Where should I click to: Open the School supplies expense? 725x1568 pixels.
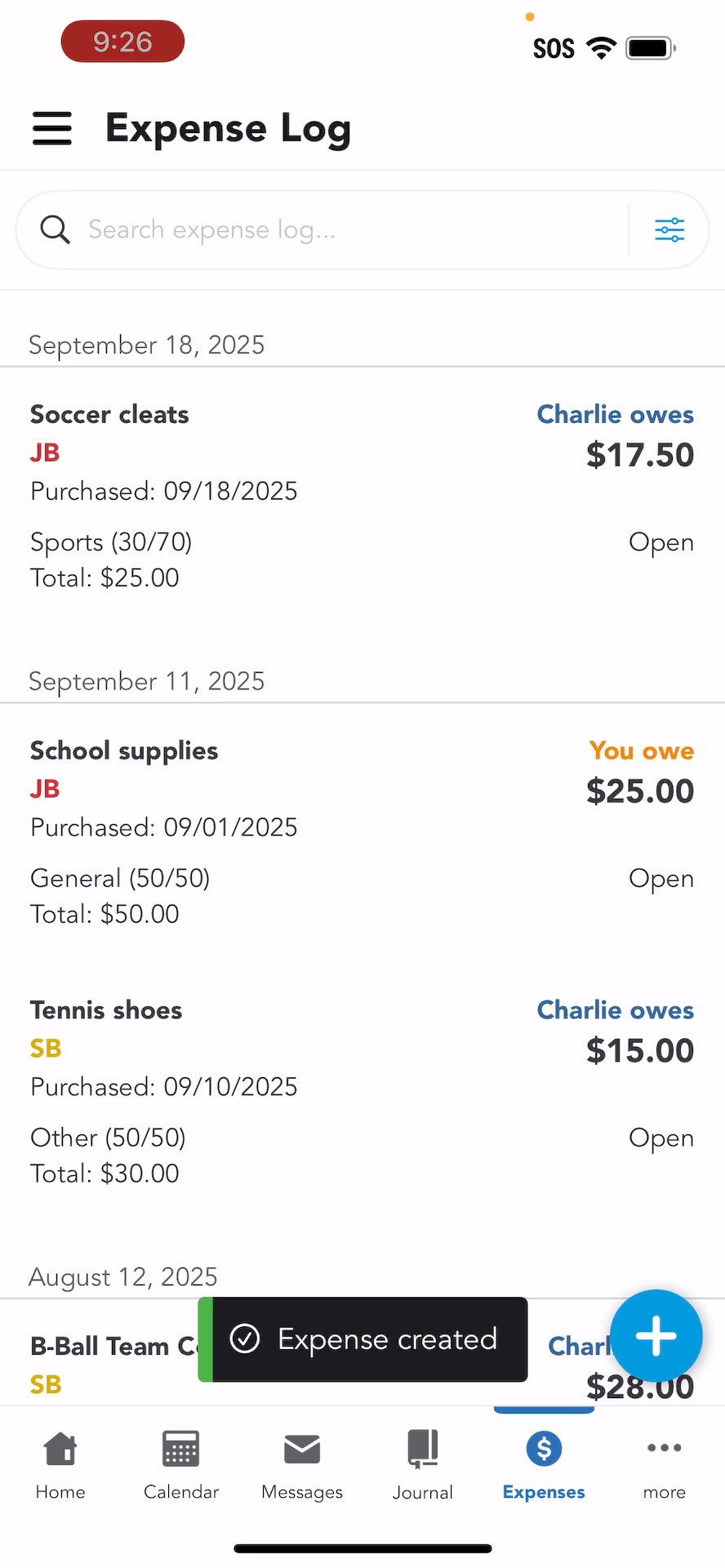[124, 751]
